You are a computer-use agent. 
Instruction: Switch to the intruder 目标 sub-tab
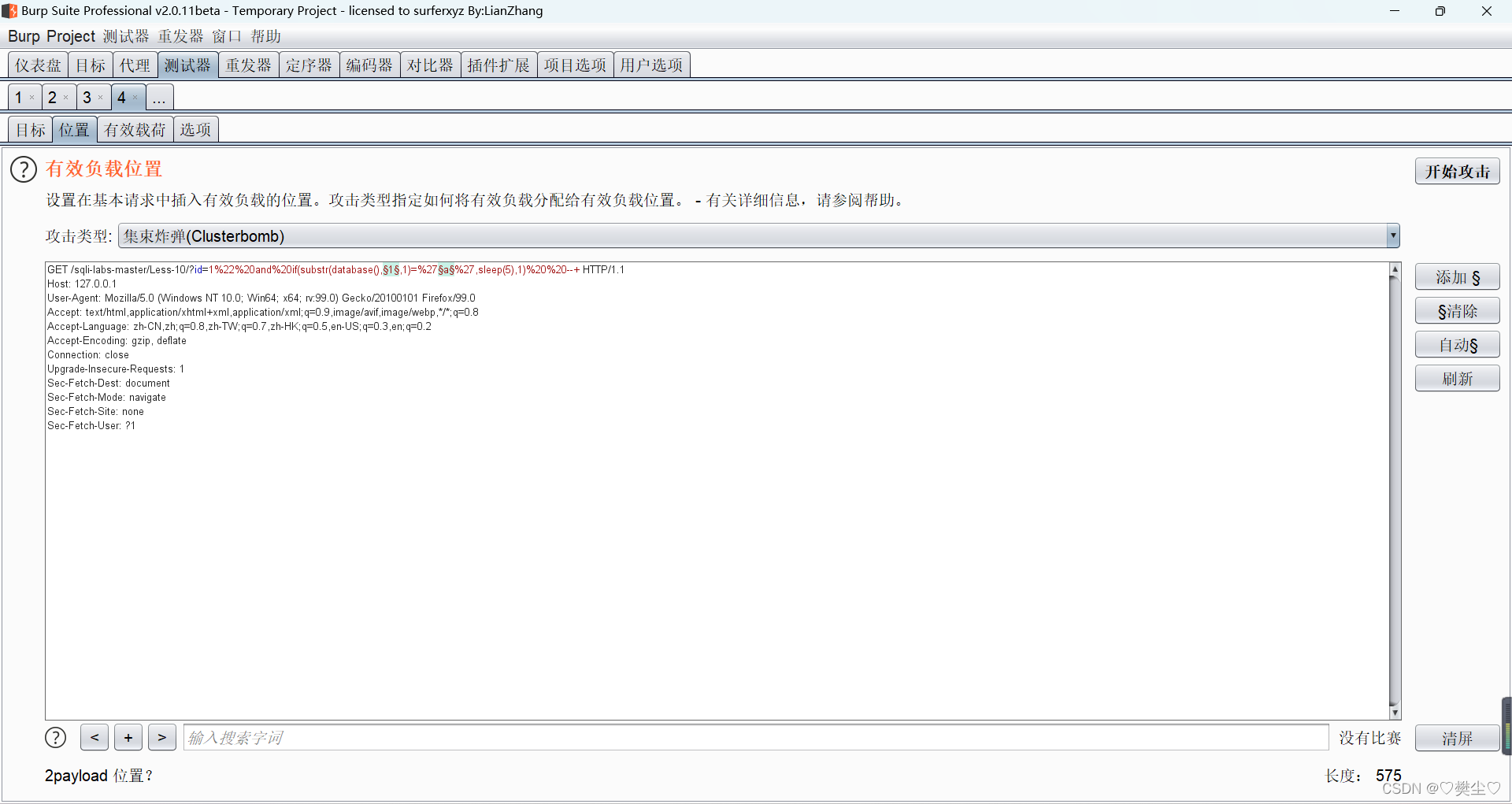[31, 130]
